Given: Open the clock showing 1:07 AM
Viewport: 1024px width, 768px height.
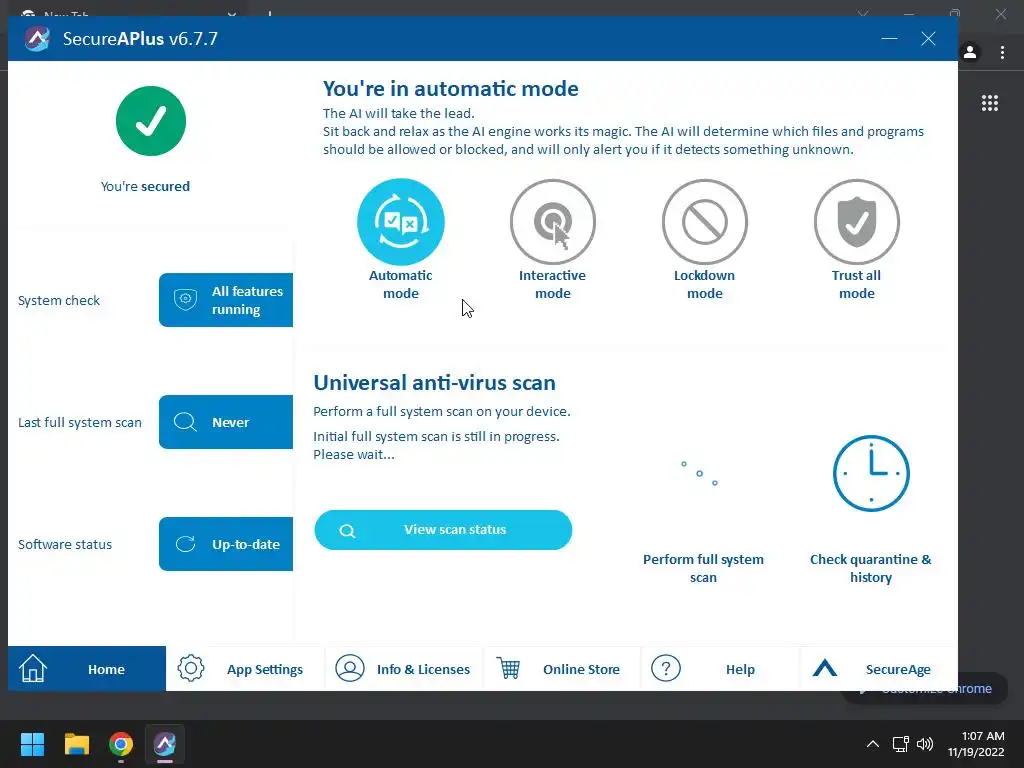Looking at the screenshot, I should point(976,744).
